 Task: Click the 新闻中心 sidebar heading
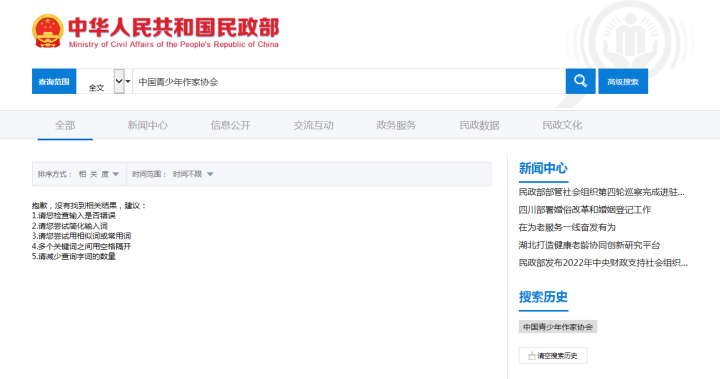click(x=543, y=168)
